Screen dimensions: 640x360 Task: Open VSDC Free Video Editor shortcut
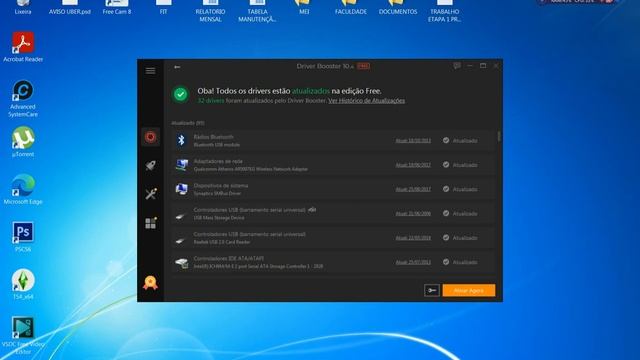(23, 336)
